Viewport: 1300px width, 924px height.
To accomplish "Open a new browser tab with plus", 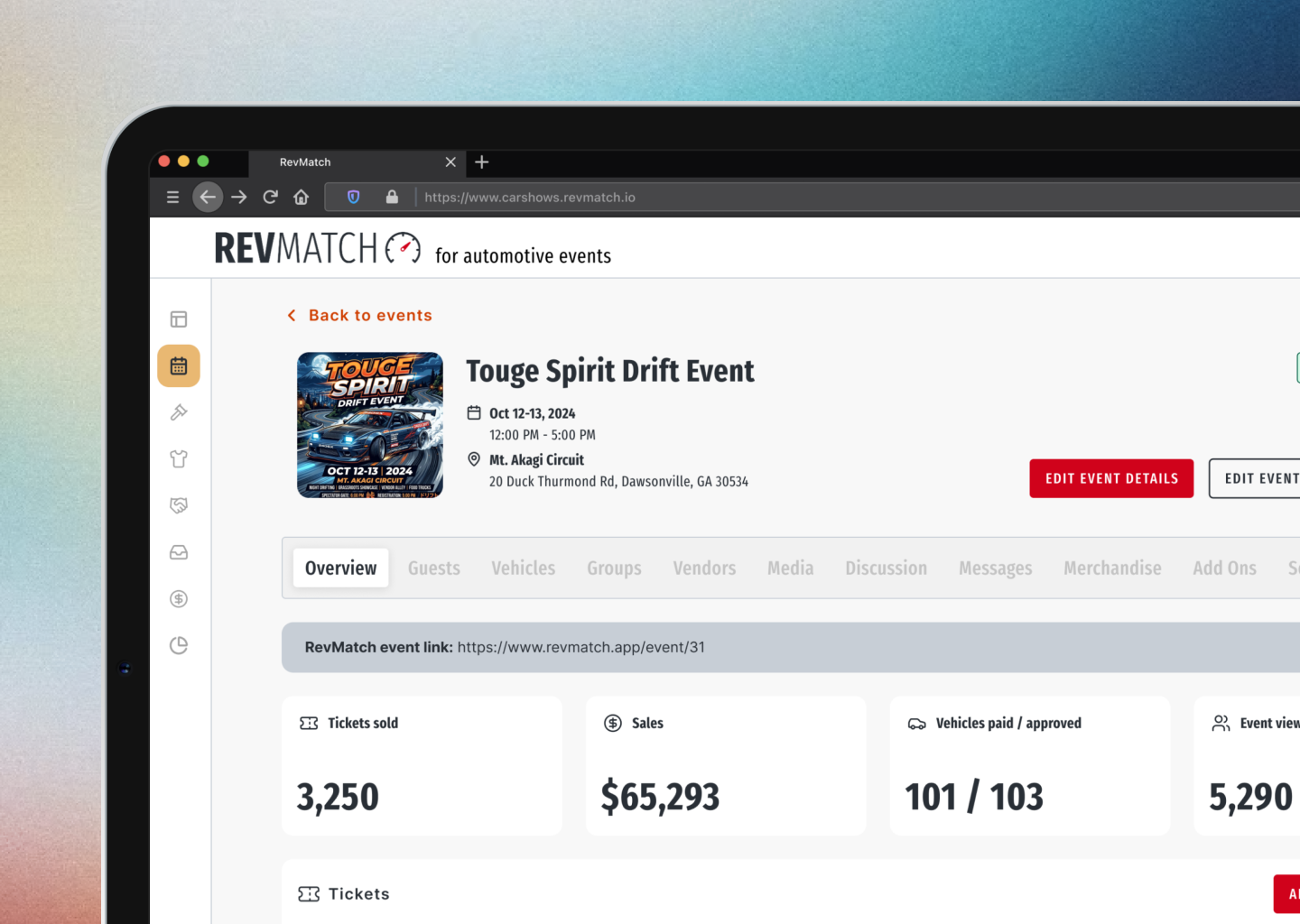I will (x=482, y=162).
